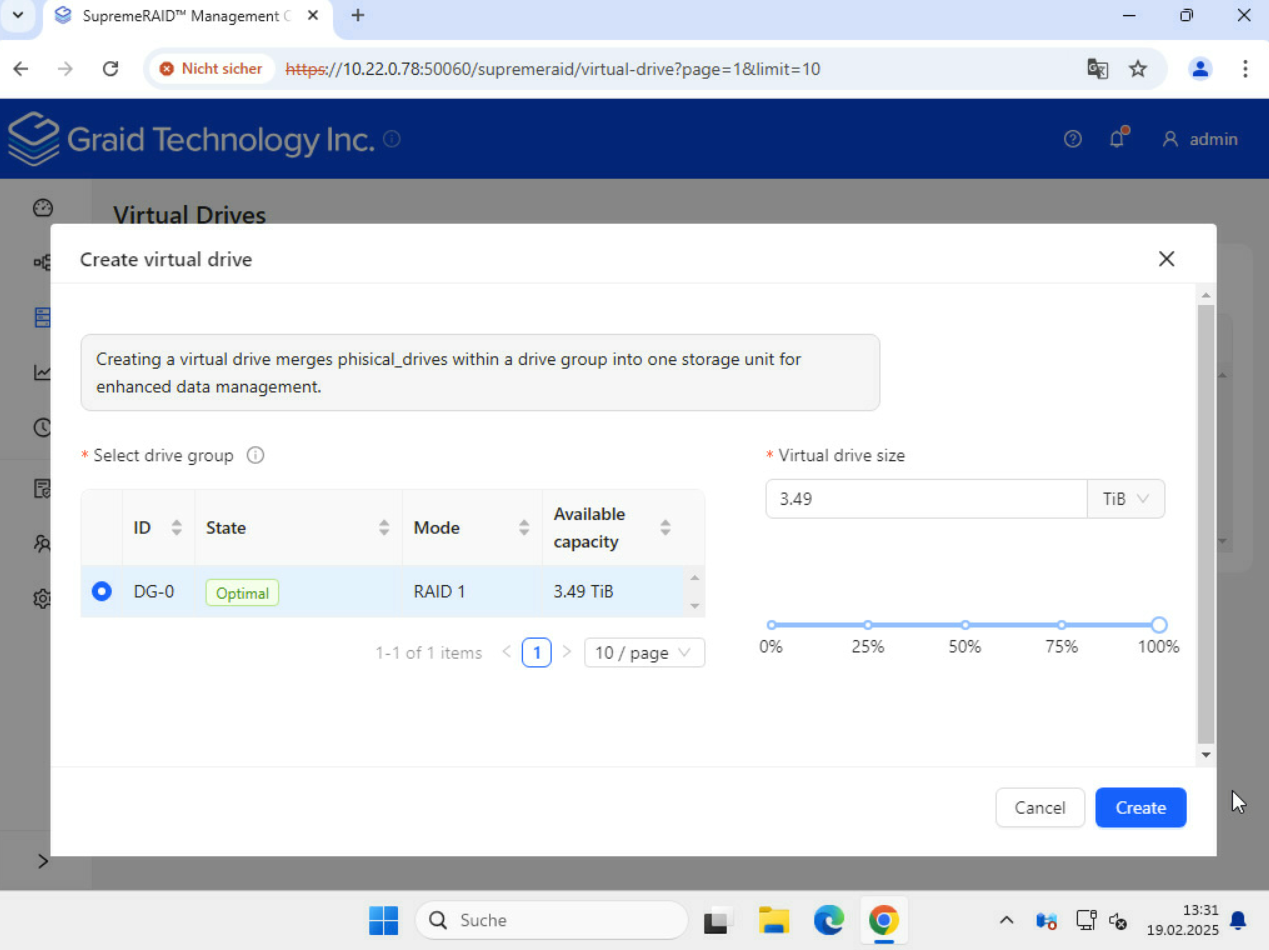
Task: Click the Create button
Action: 1141,808
